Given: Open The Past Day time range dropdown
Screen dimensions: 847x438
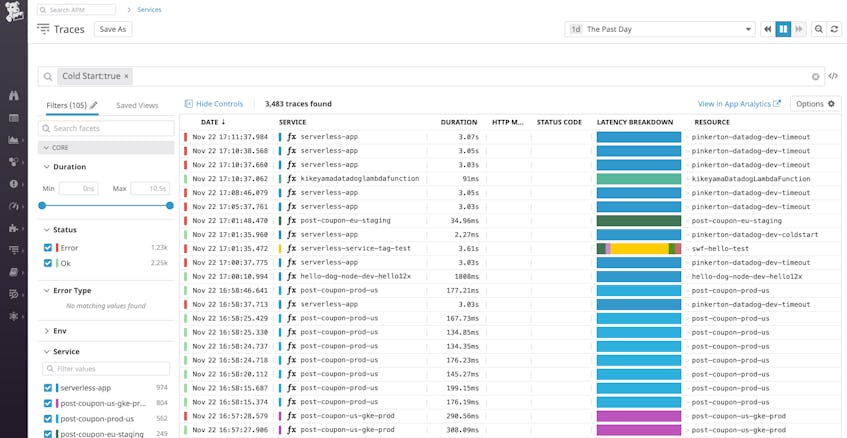Looking at the screenshot, I should (x=660, y=29).
